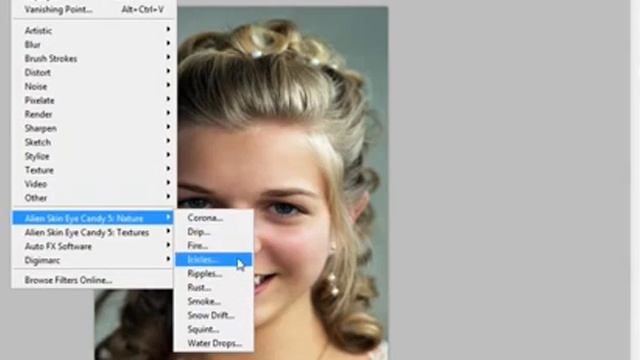
Task: Open the Auto FX Software submenu
Action: tap(94, 246)
